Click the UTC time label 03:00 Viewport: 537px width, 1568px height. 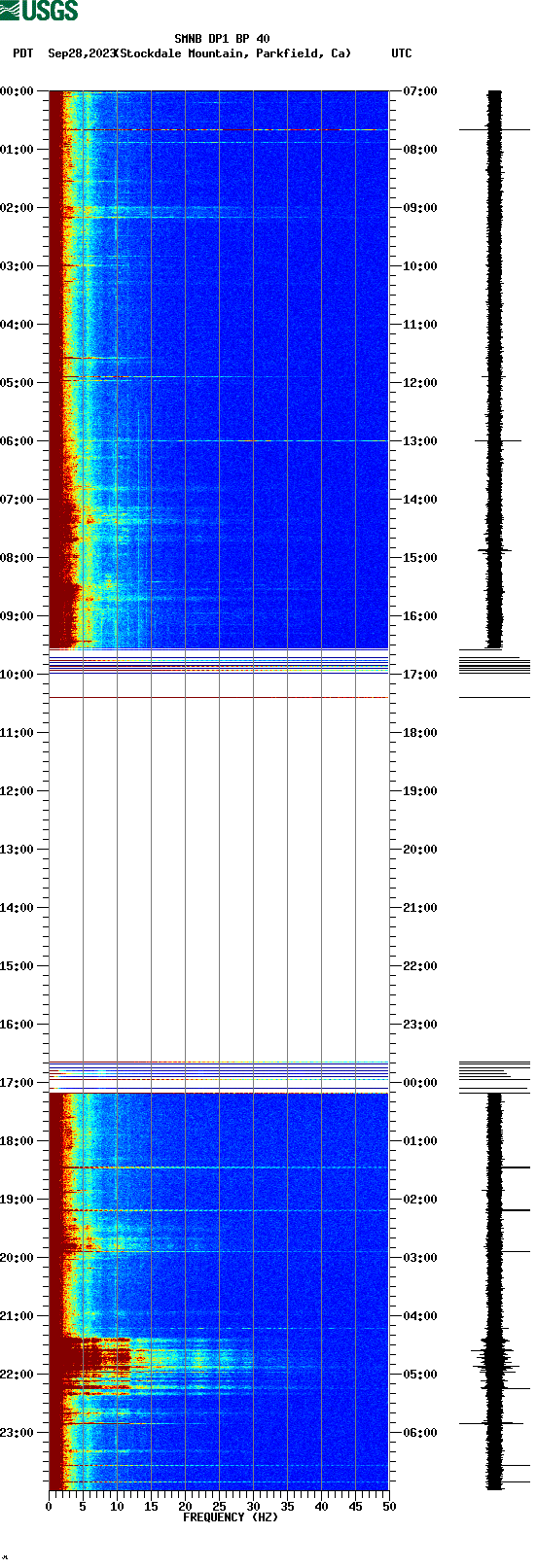[x=419, y=1258]
